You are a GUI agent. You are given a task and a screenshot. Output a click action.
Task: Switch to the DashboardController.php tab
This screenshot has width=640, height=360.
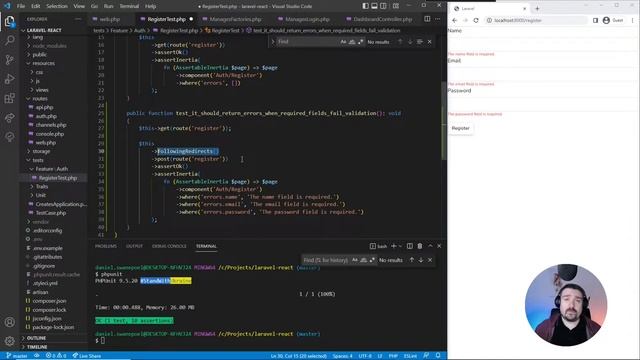pyautogui.click(x=382, y=19)
